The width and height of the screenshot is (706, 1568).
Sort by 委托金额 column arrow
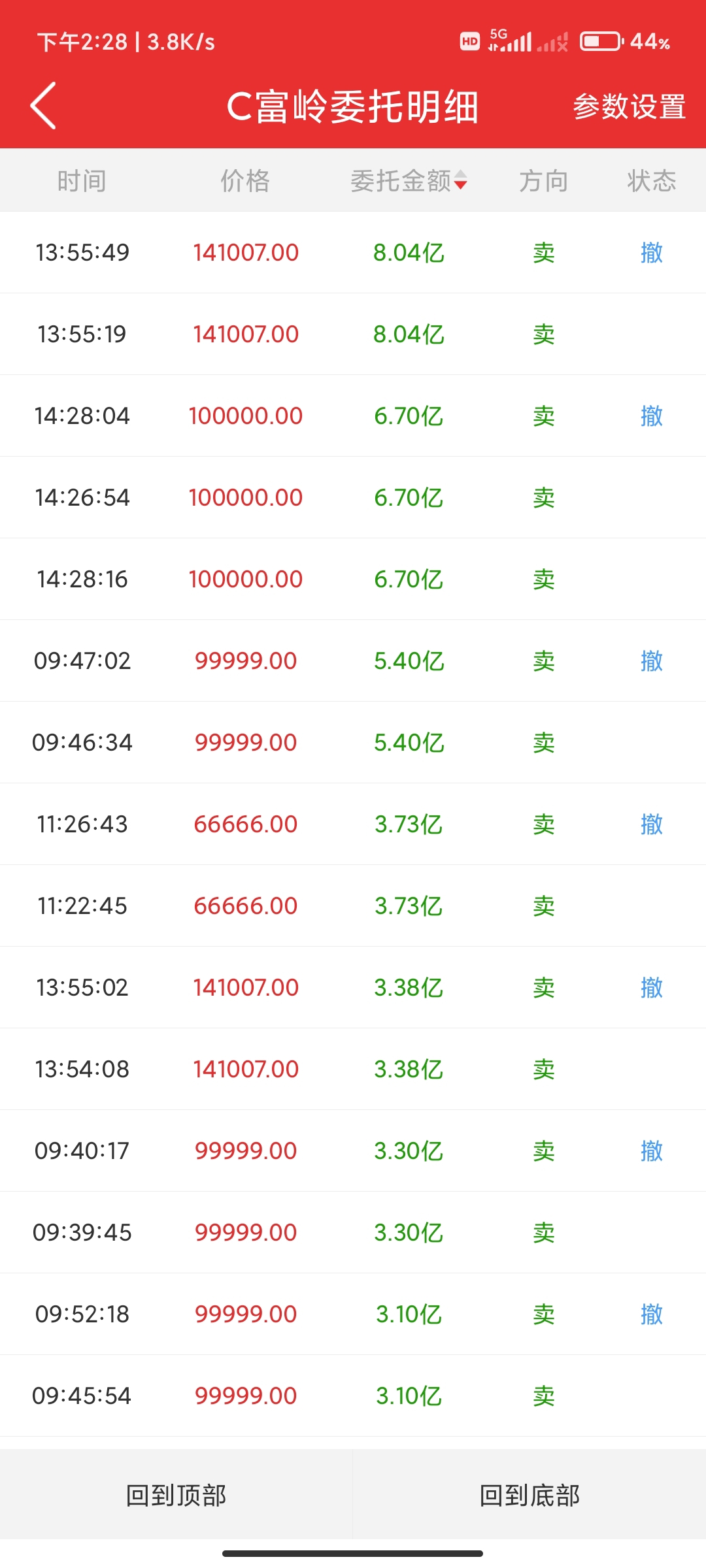pyautogui.click(x=460, y=180)
